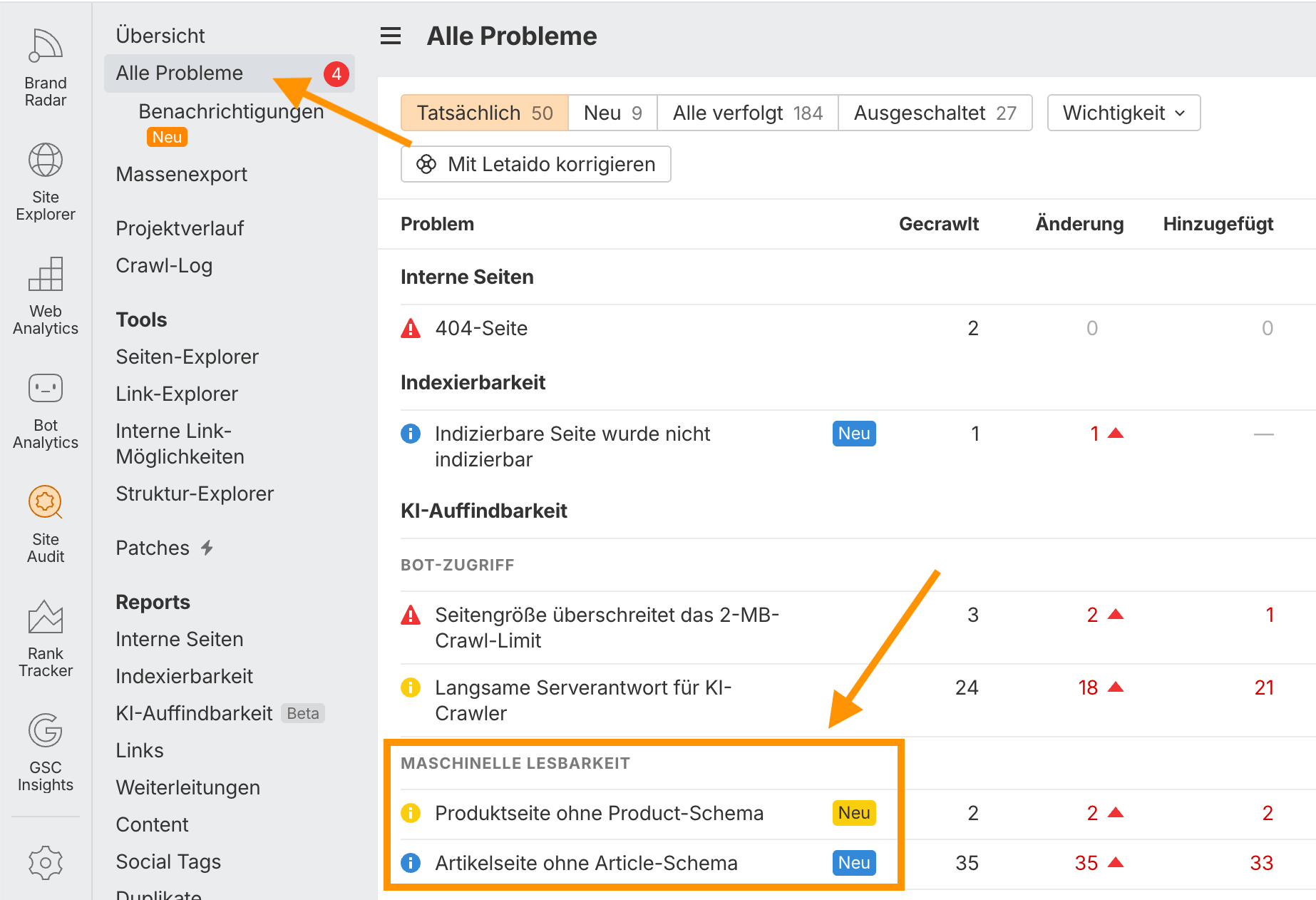Click red warning icon for 404-Seite
1316x900 pixels.
coord(411,328)
